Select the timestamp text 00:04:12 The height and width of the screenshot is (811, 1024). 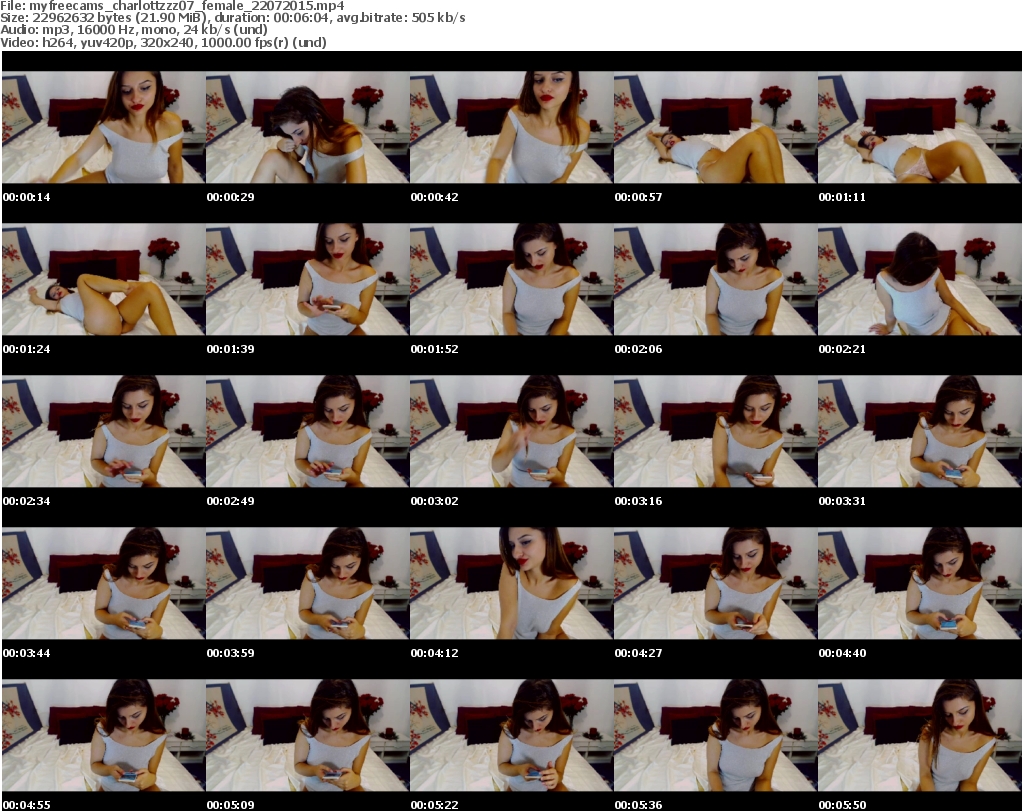pos(434,654)
